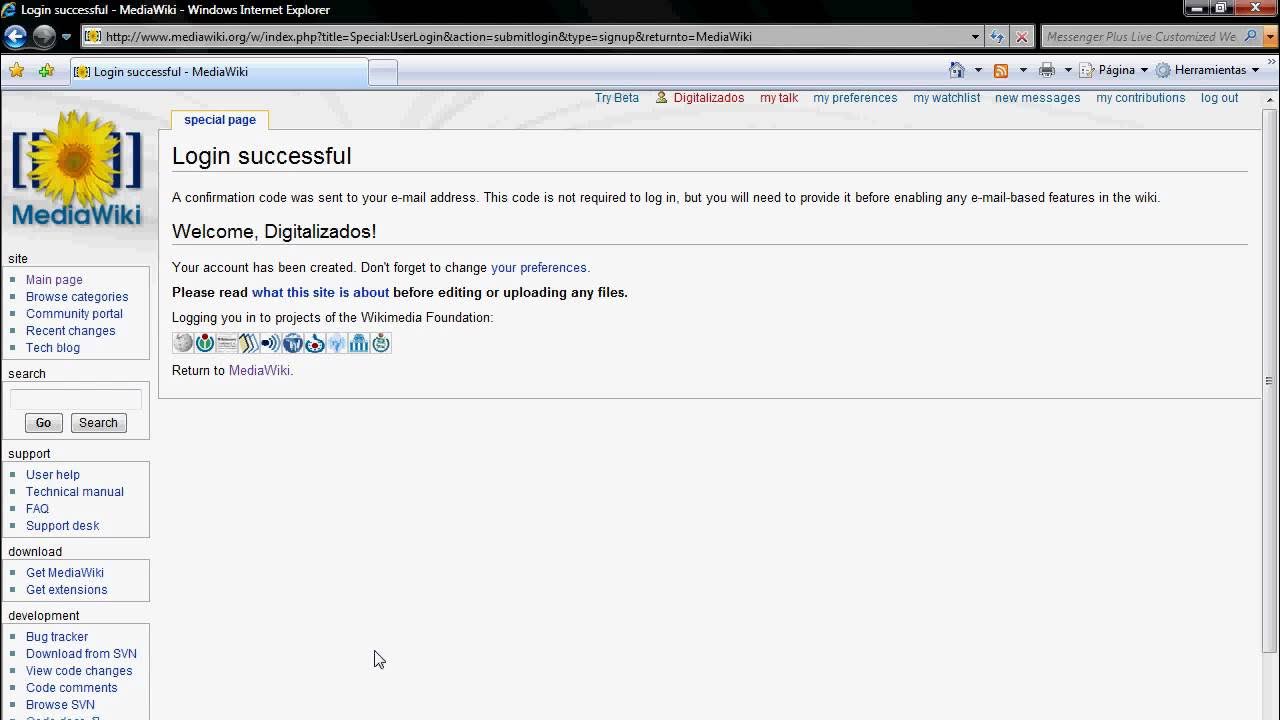Click the Meta-Wiki green globe icon

[381, 343]
